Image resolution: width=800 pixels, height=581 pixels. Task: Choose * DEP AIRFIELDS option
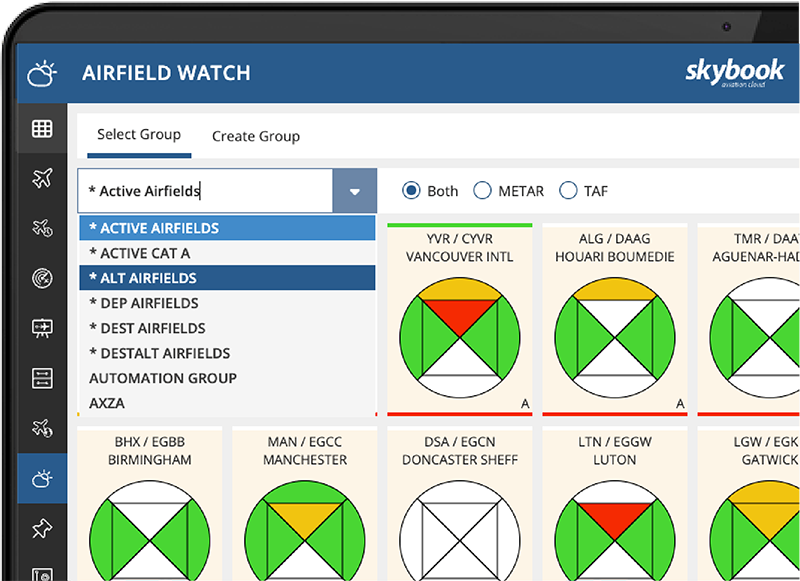click(x=227, y=303)
